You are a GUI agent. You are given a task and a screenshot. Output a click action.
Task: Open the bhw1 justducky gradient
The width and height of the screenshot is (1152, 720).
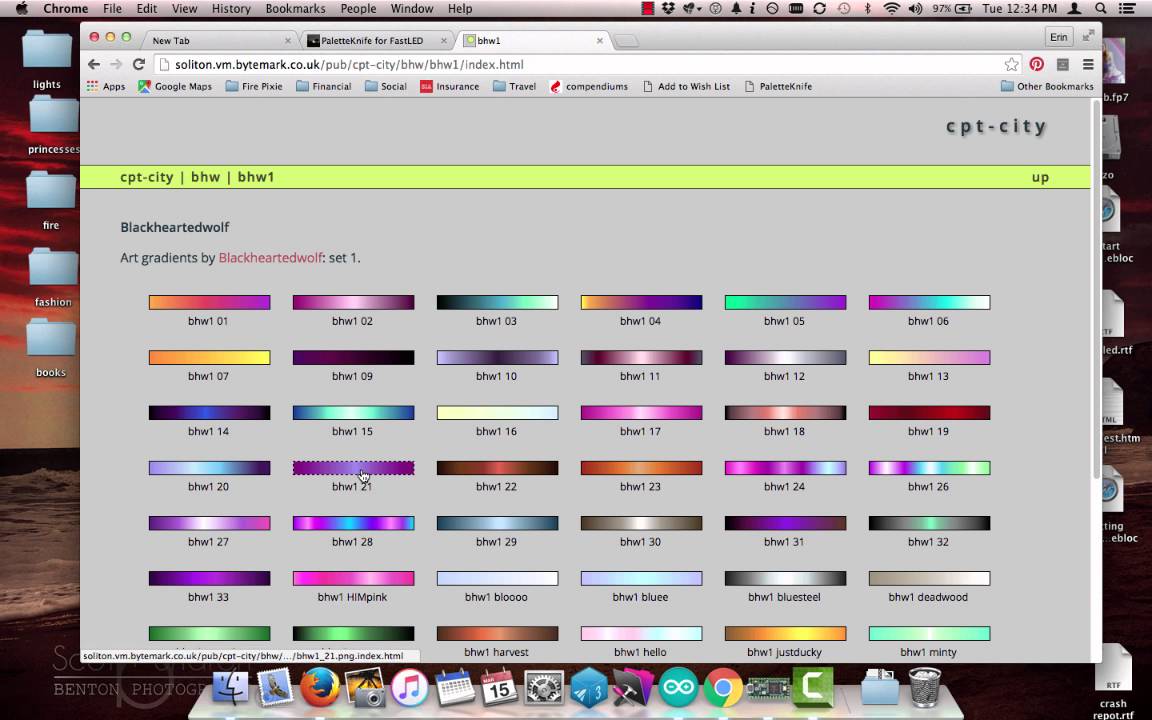click(785, 634)
